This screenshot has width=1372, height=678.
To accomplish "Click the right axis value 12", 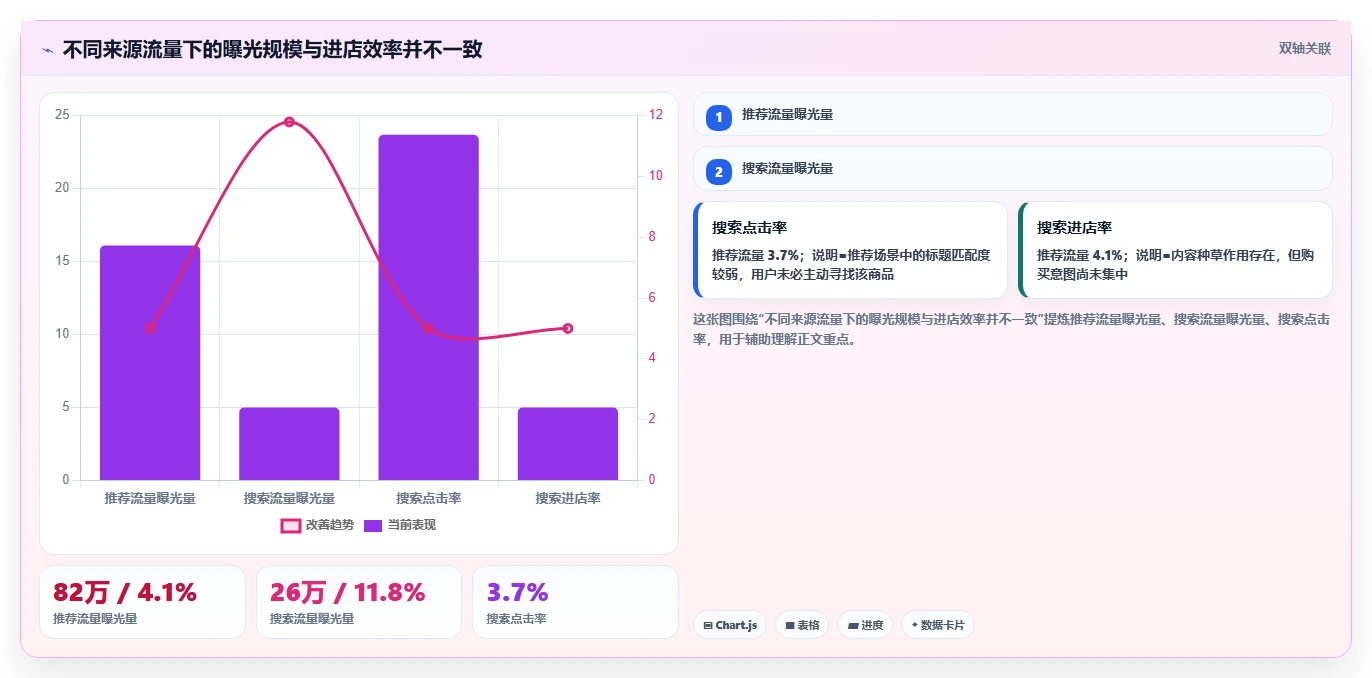I will click(656, 115).
